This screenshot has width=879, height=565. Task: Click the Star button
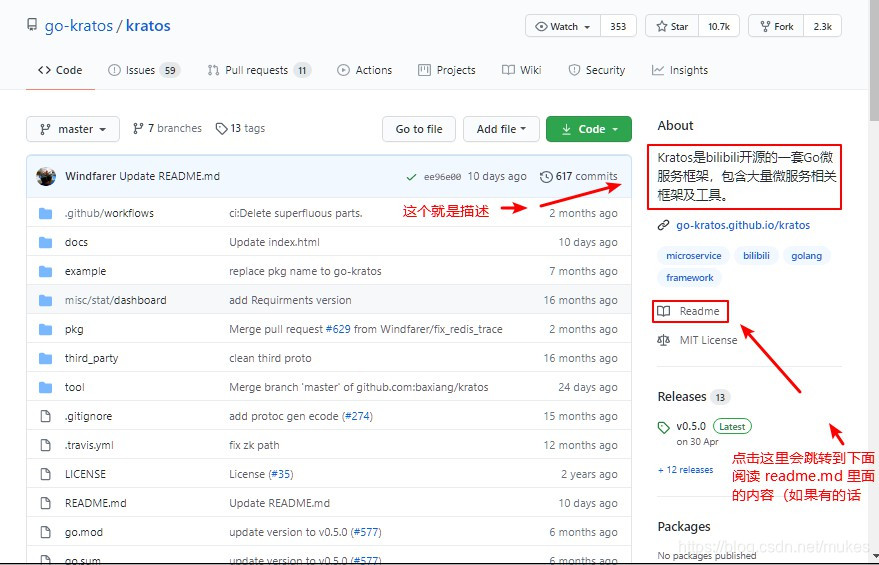pyautogui.click(x=672, y=26)
